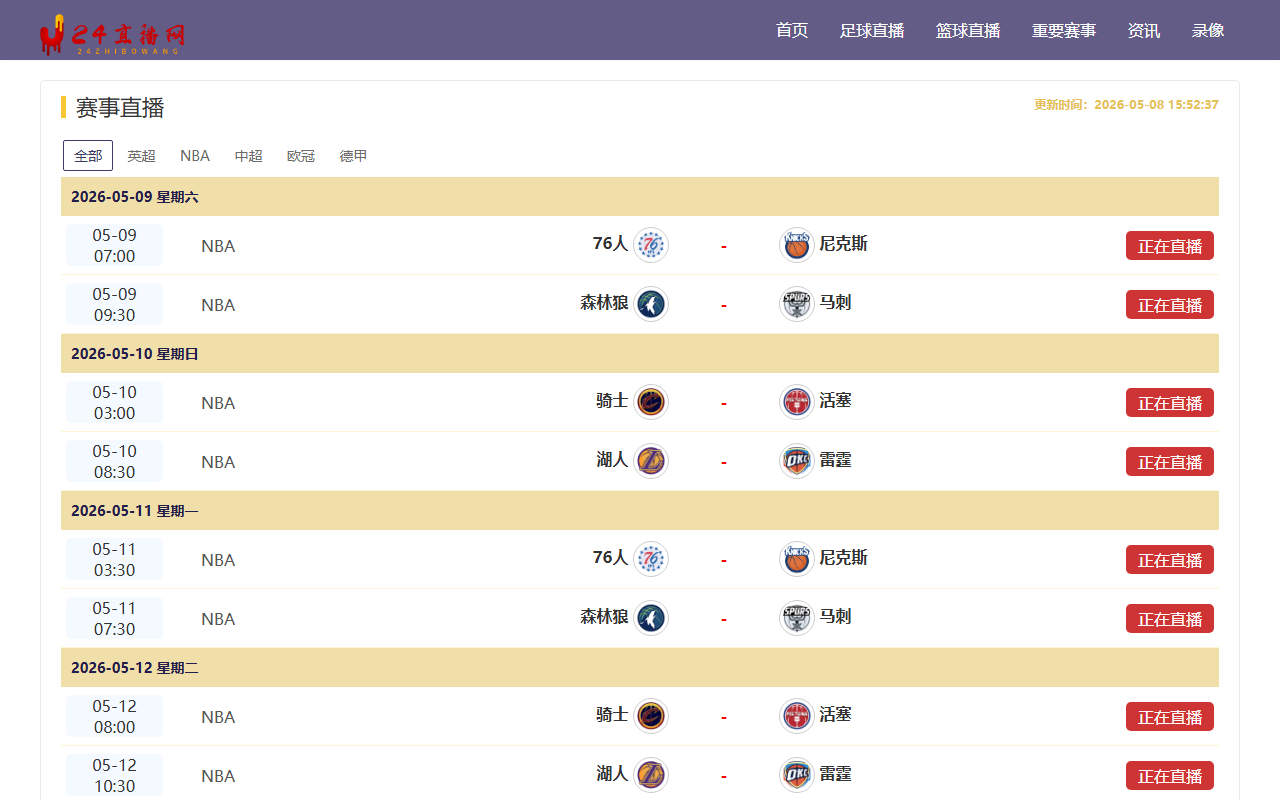Click team name 马刺 in 05-09 09:30 row

(x=835, y=303)
